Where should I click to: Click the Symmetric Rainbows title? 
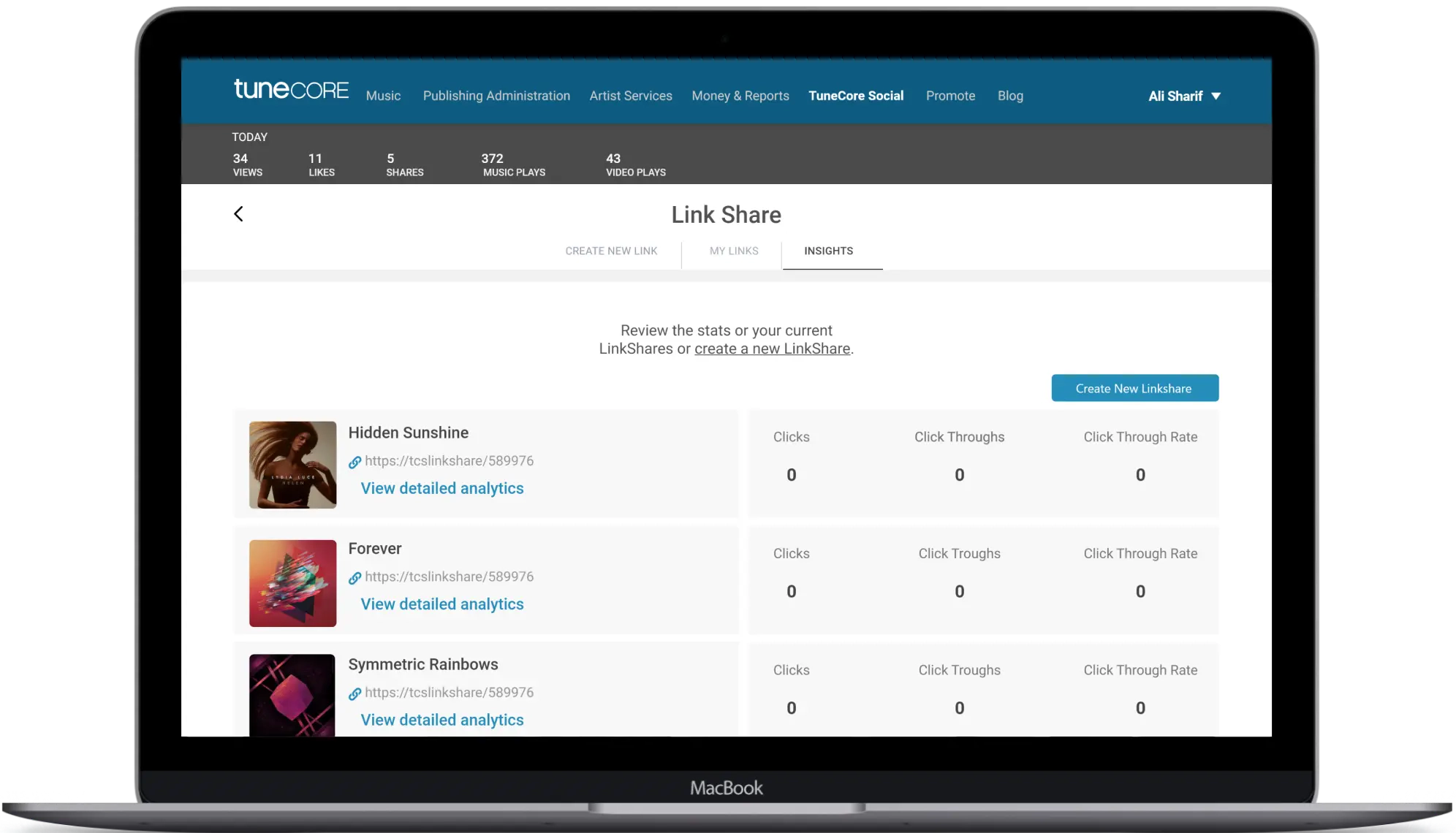click(x=423, y=664)
